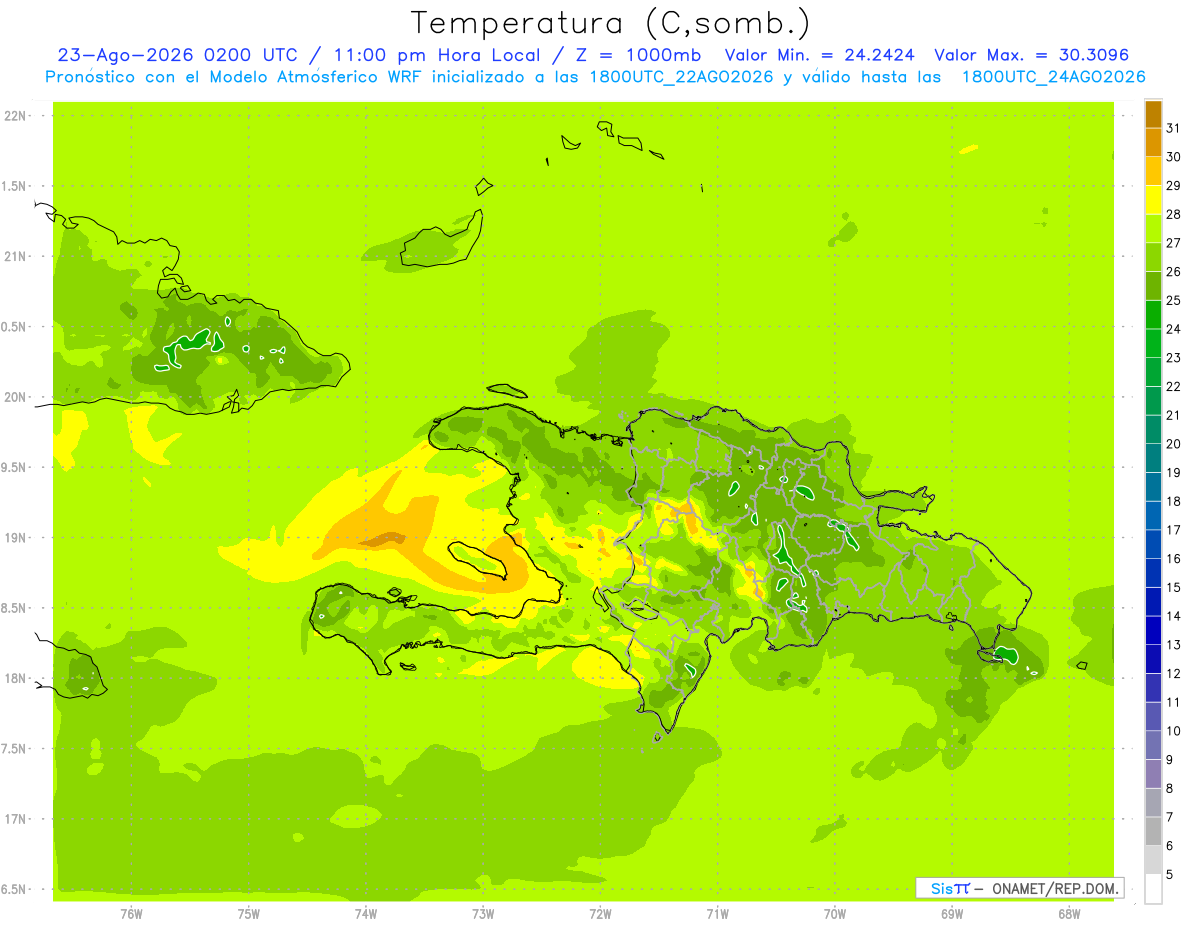
Task: Click the orange legend swatch between 30 and 31
Action: pos(1153,142)
